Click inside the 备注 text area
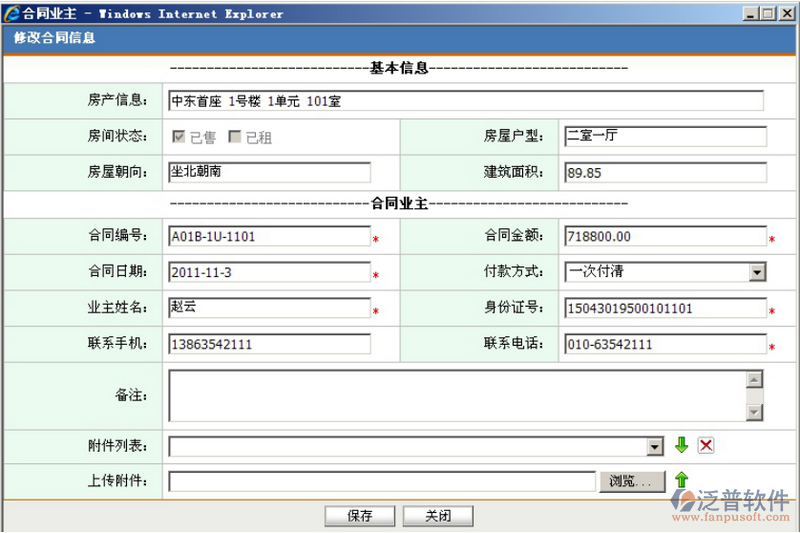 pos(457,396)
